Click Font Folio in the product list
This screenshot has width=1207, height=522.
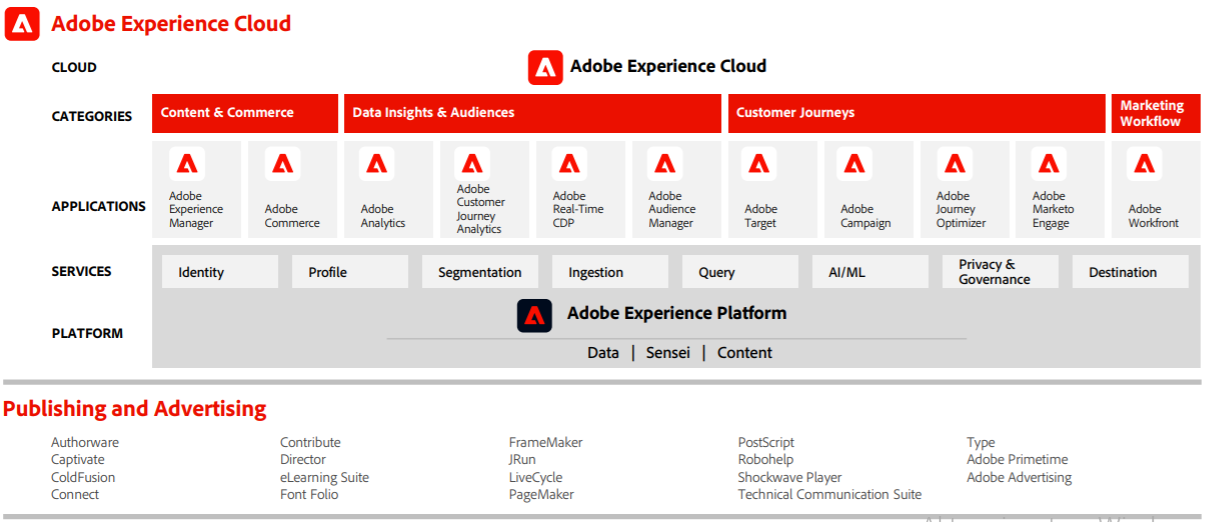pyautogui.click(x=309, y=494)
